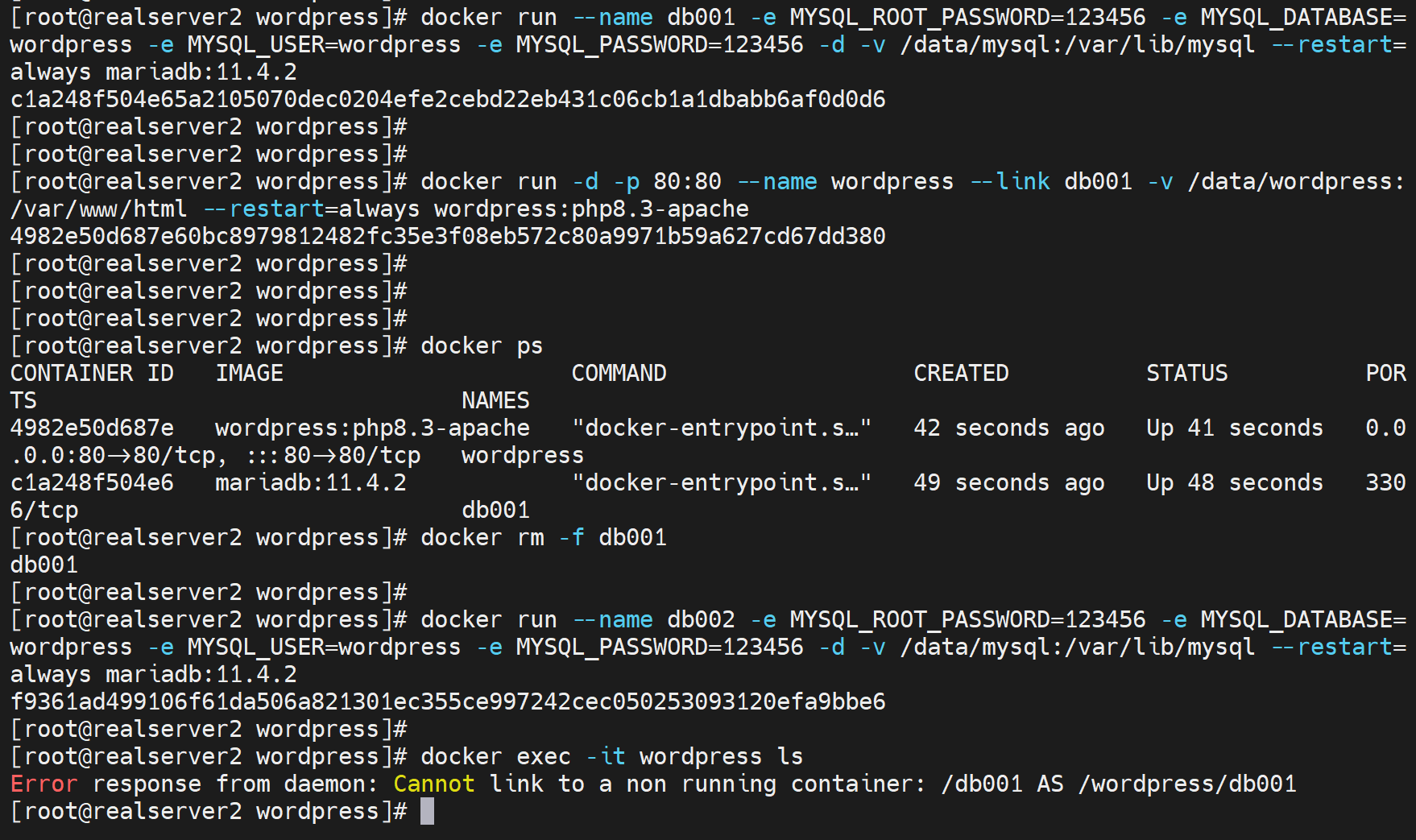Click the yellow 'Cannot' word

[x=433, y=784]
